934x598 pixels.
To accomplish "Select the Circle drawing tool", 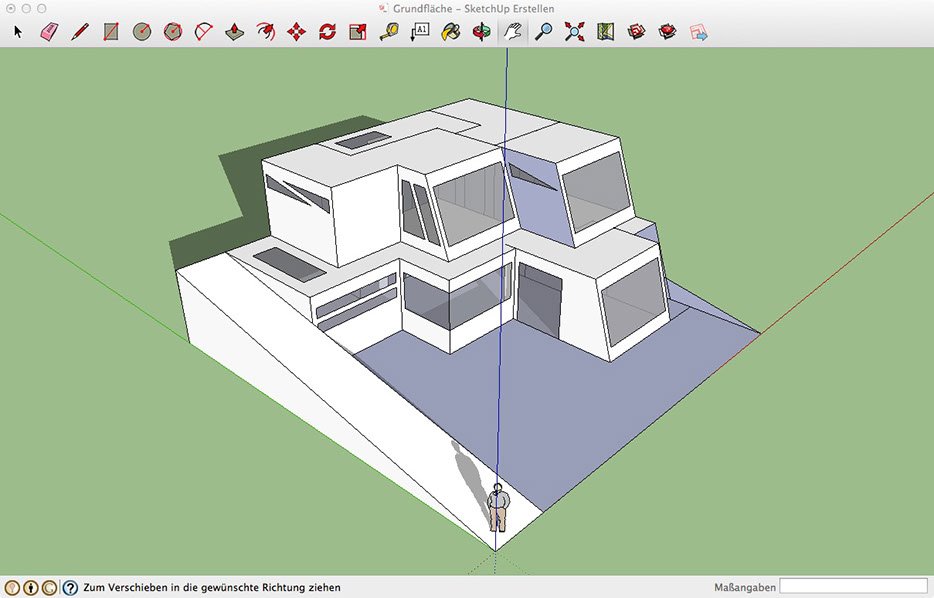I will (x=142, y=32).
